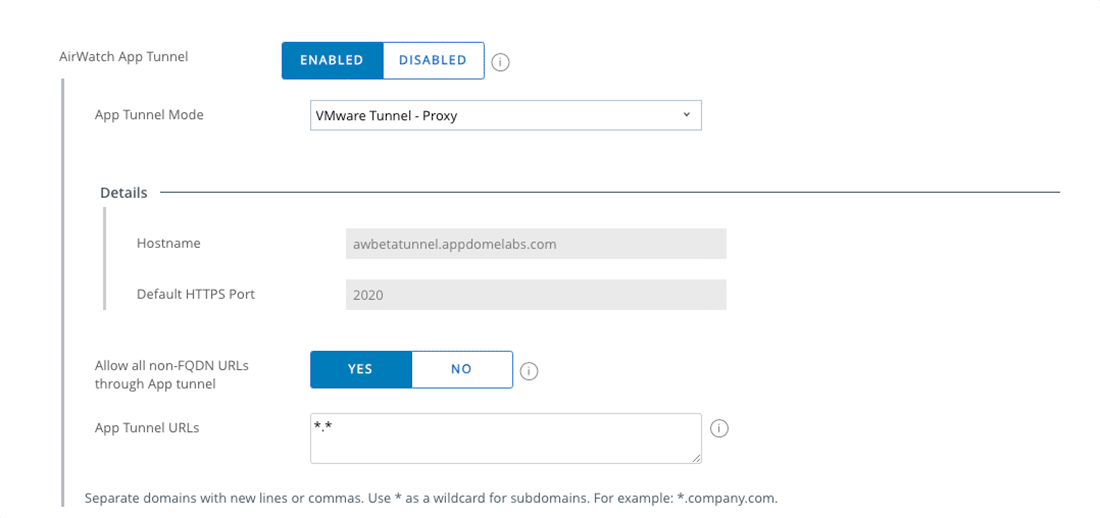Select YES for non-FQDN URLs
Viewport: 1100px width, 518px height.
[x=360, y=369]
